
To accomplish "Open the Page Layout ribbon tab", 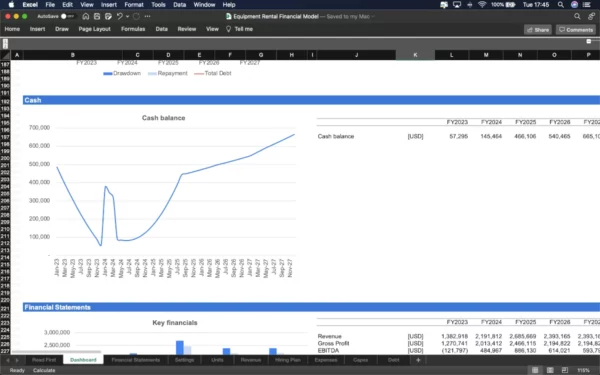I will 95,29.
